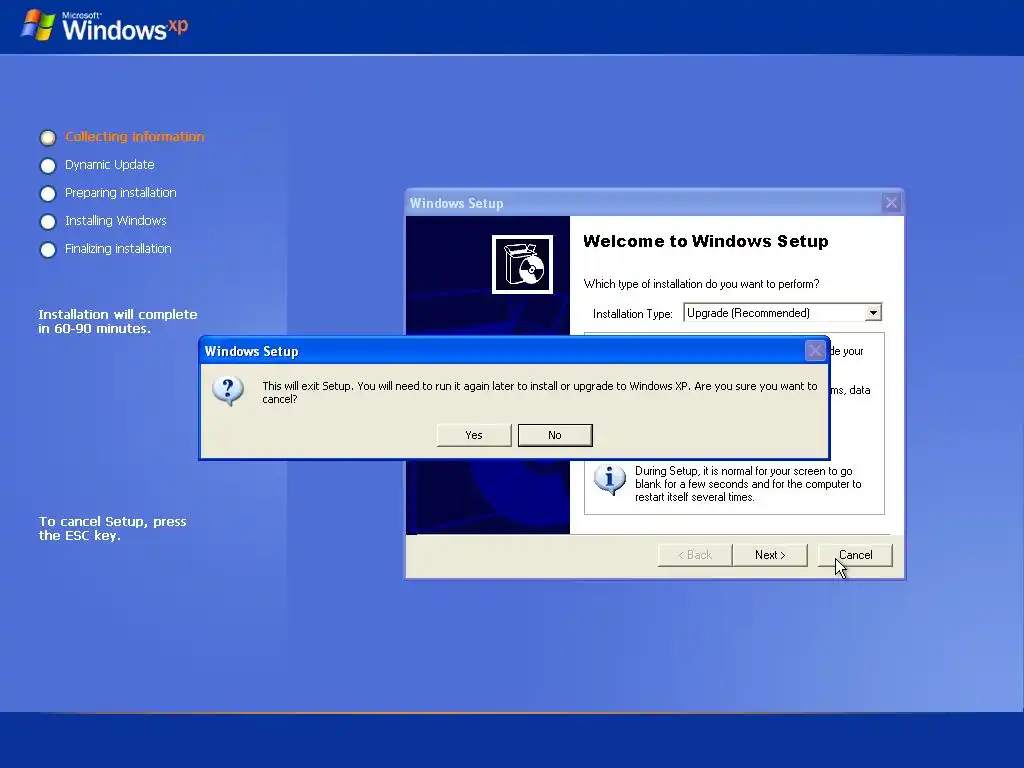Click 'To cancel Setup, press the ESC key' text
Image resolution: width=1024 pixels, height=768 pixels.
(x=112, y=528)
